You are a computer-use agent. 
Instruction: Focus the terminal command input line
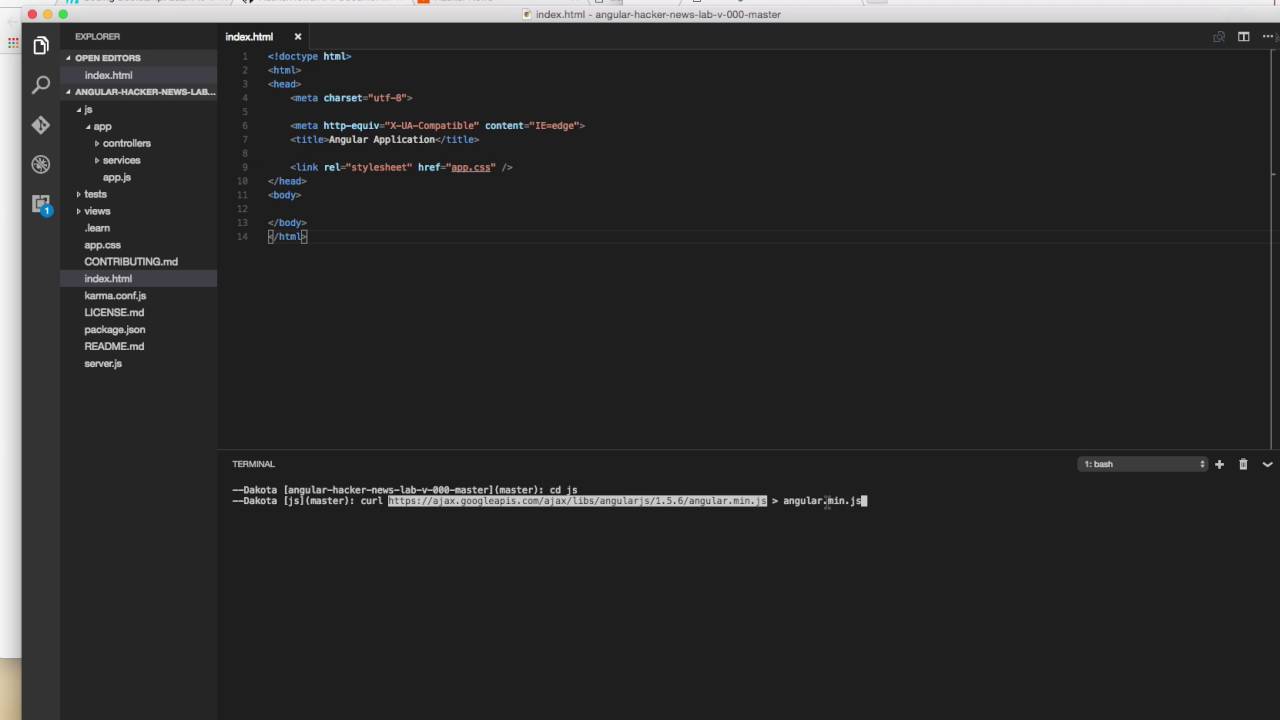point(549,500)
